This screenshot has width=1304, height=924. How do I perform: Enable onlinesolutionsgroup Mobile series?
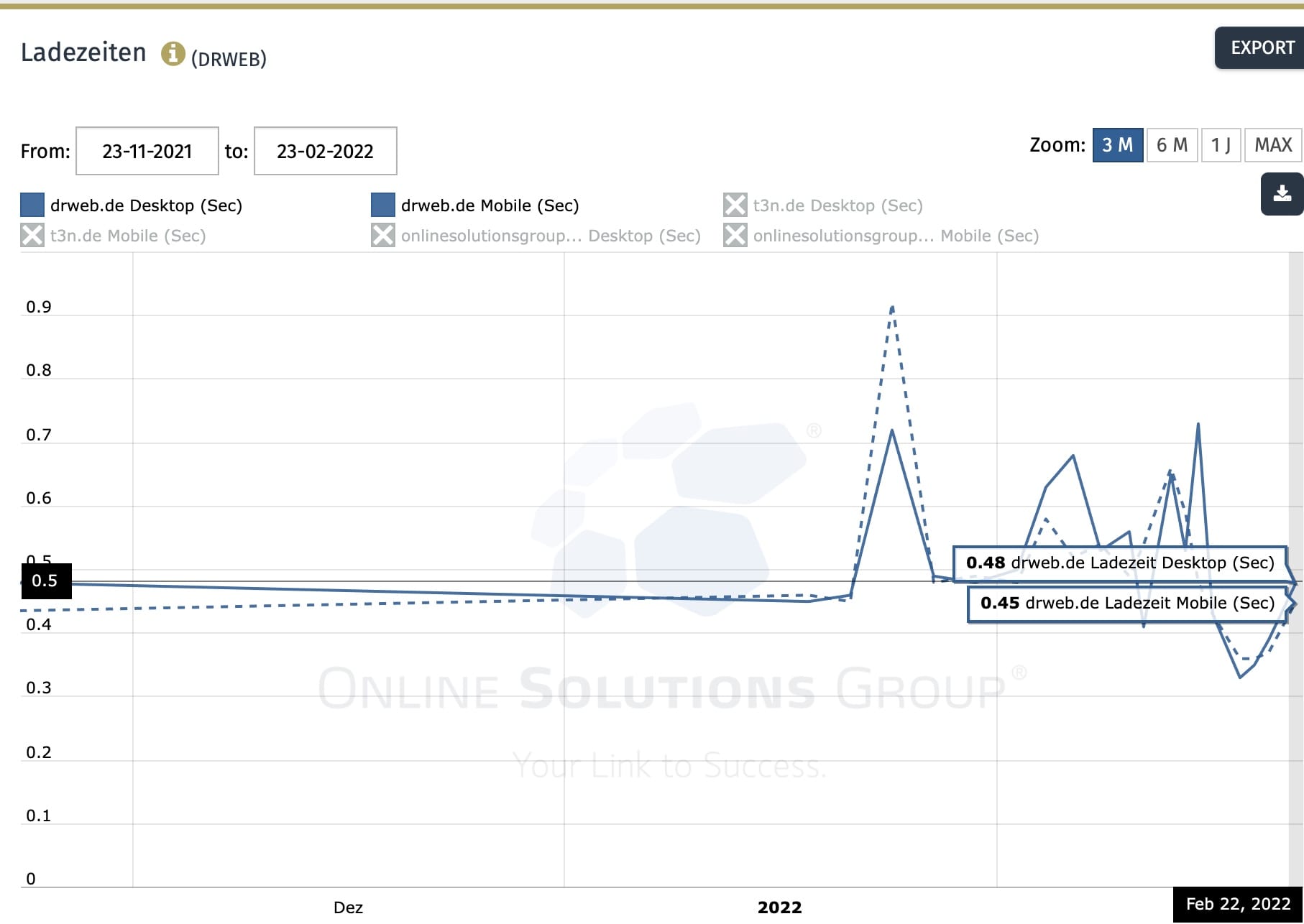click(x=735, y=235)
